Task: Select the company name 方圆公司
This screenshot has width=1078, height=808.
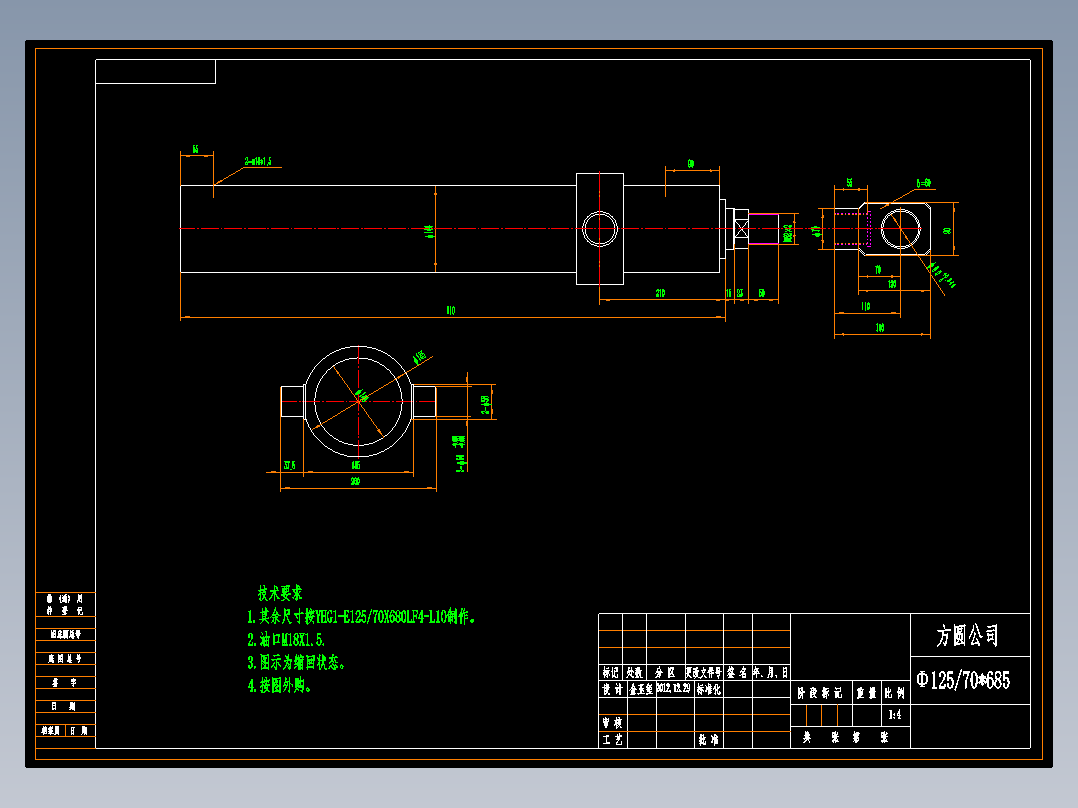Action: point(967,635)
